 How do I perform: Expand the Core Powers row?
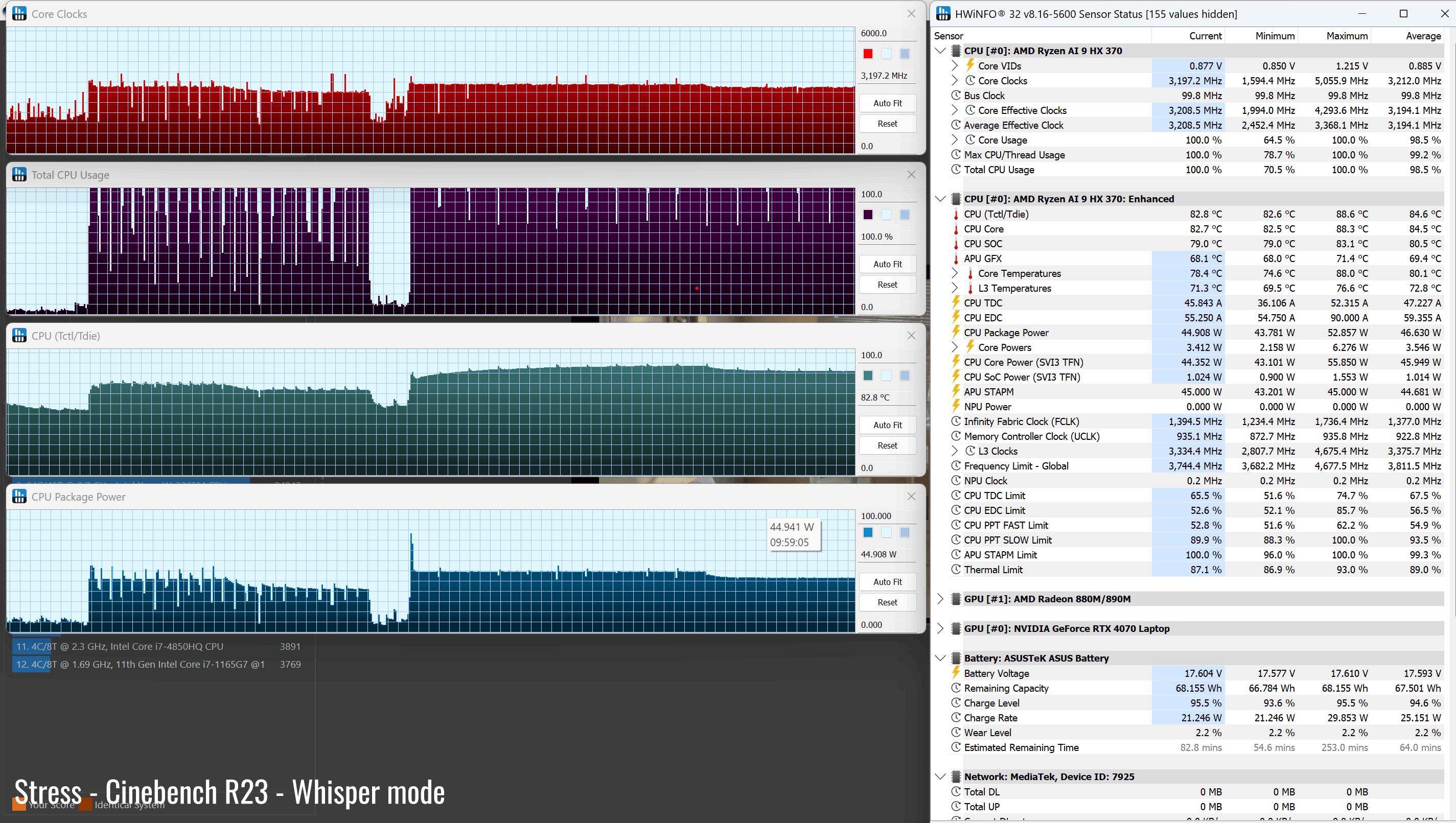coord(955,347)
